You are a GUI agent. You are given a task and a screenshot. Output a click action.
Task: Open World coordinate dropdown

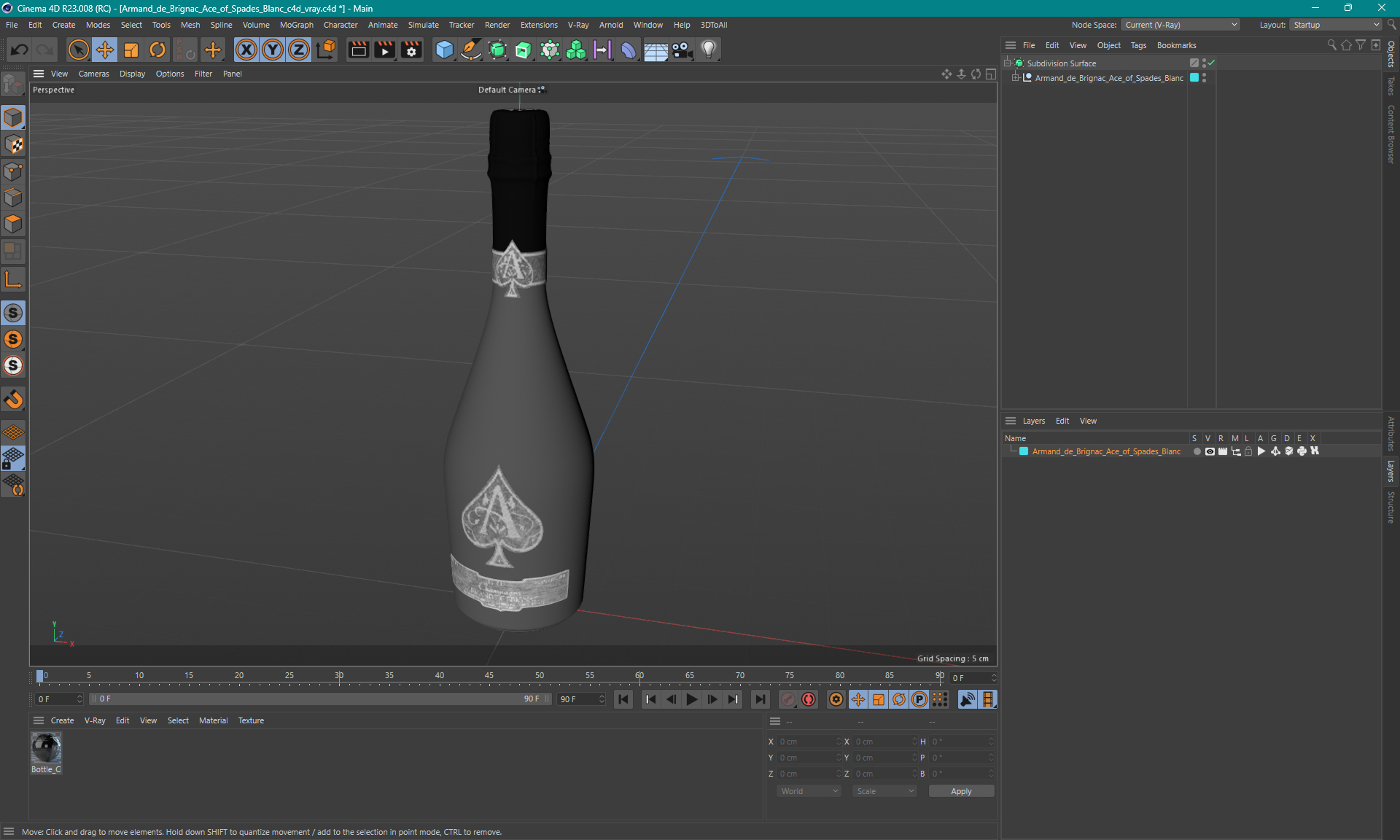tap(809, 791)
